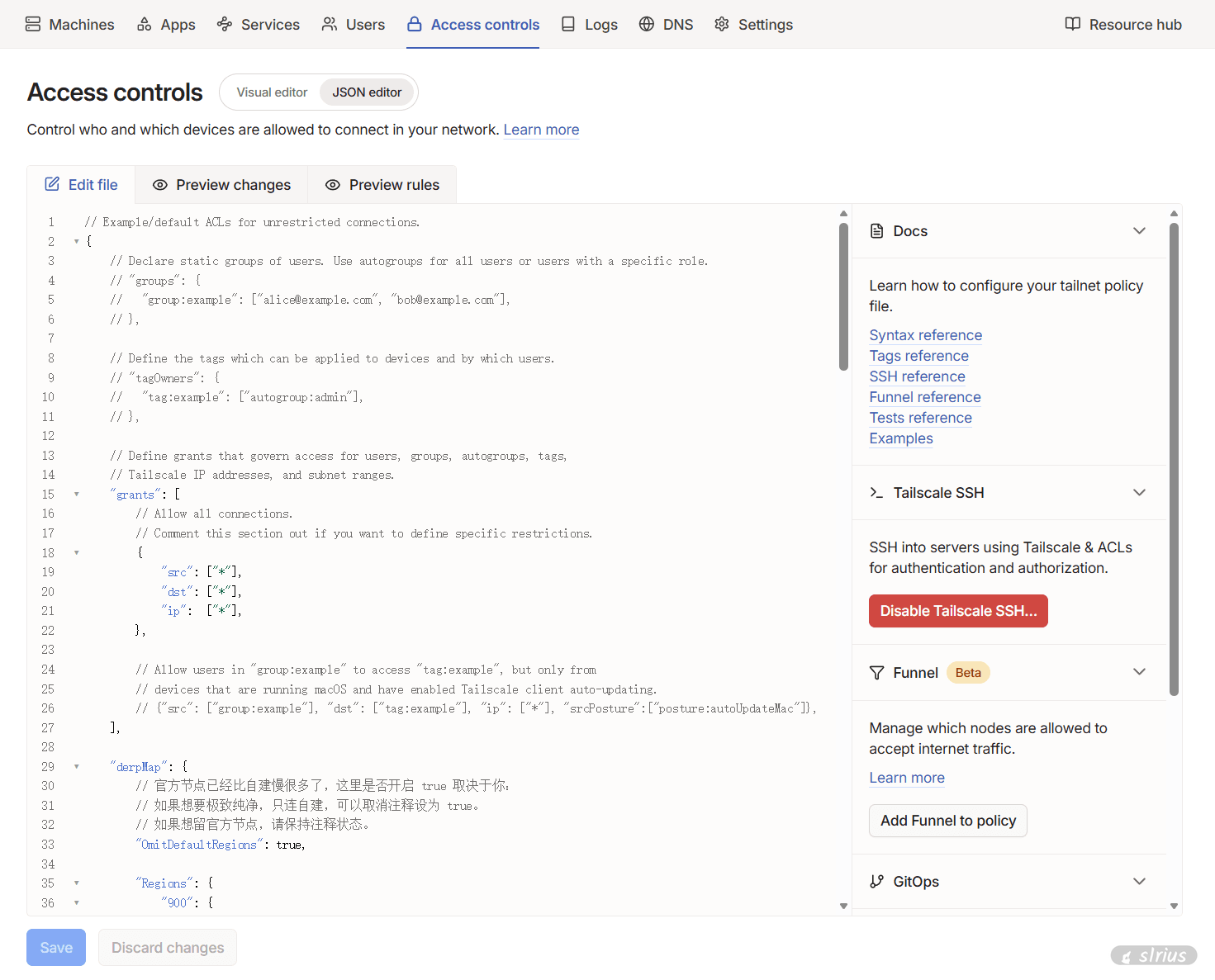Expand the GitOps section
1215x980 pixels.
click(x=1139, y=882)
